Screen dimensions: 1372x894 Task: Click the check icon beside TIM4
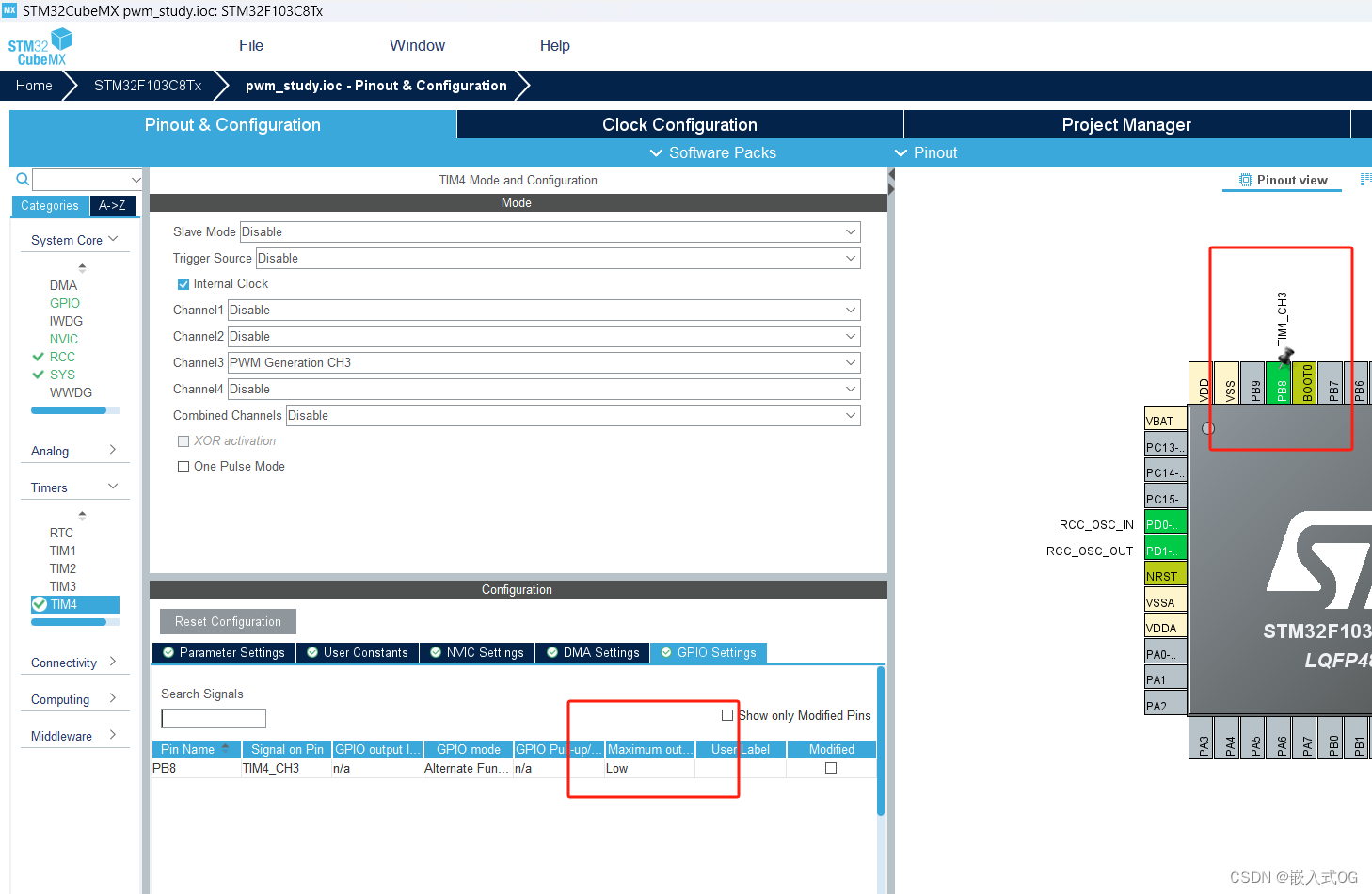click(x=40, y=604)
